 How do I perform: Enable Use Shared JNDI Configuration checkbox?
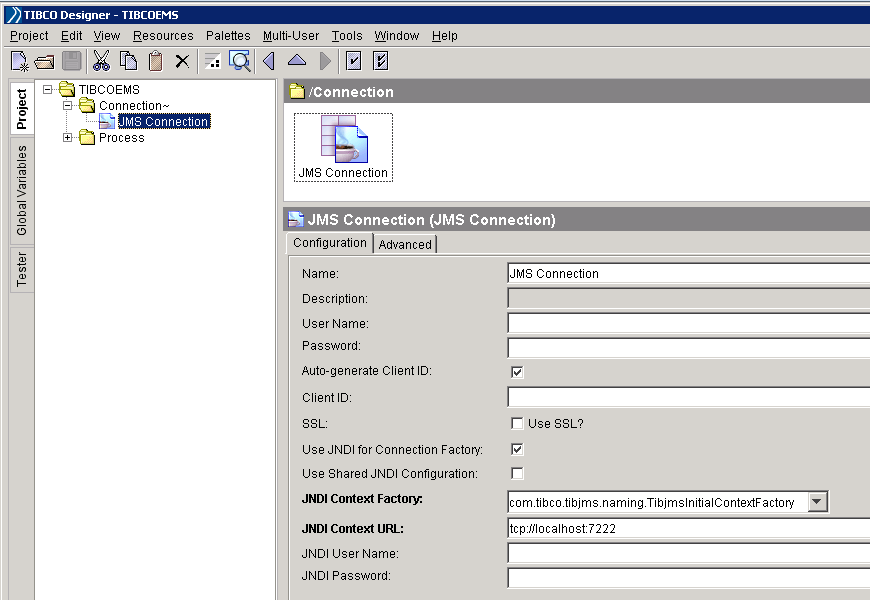[x=517, y=473]
